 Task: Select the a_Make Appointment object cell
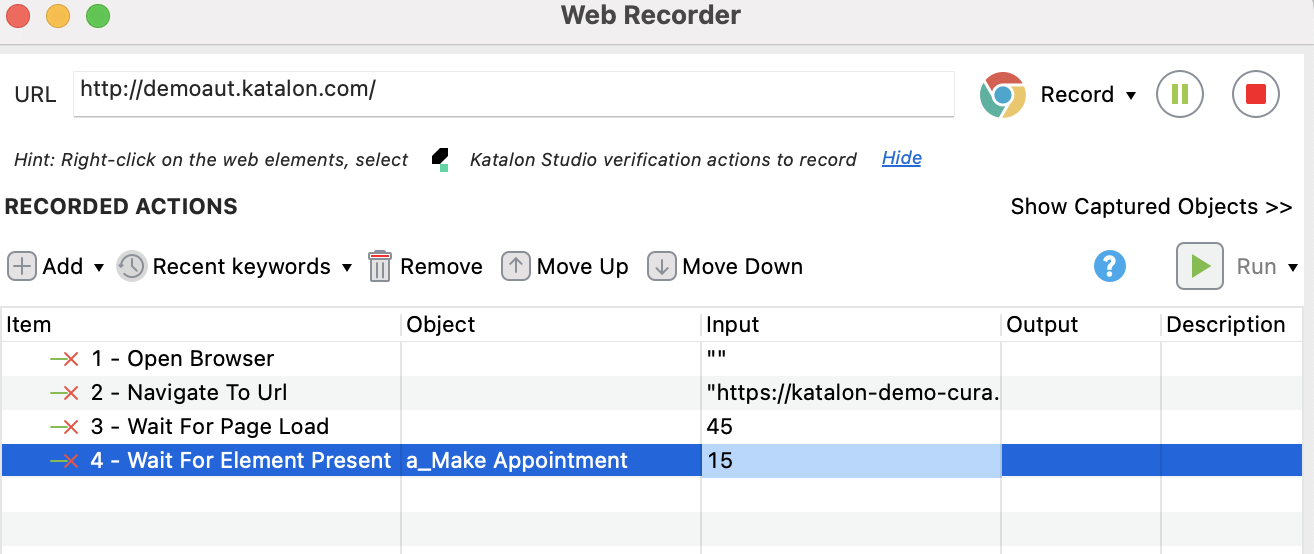click(x=517, y=461)
